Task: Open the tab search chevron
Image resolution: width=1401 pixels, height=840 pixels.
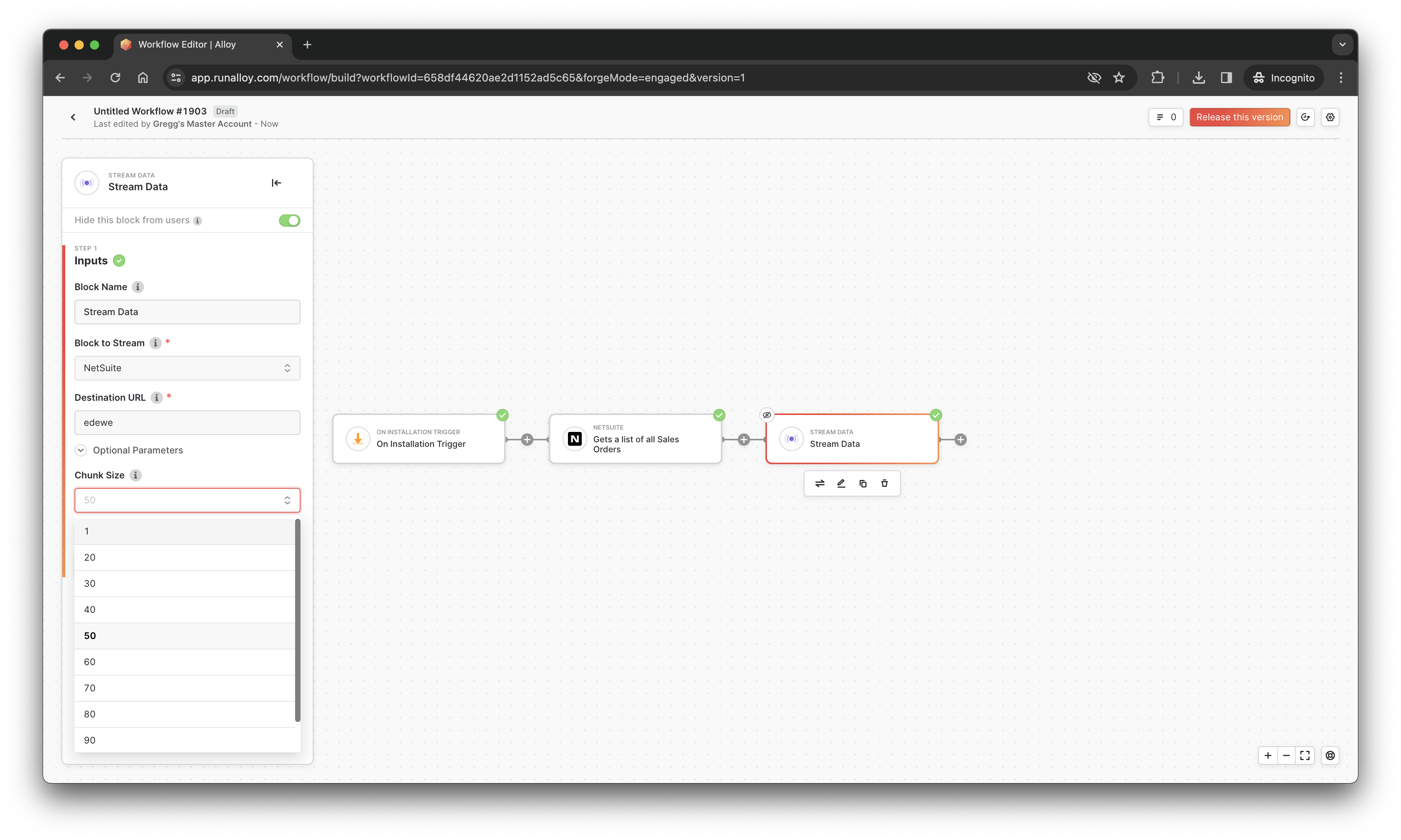Action: 1342,45
